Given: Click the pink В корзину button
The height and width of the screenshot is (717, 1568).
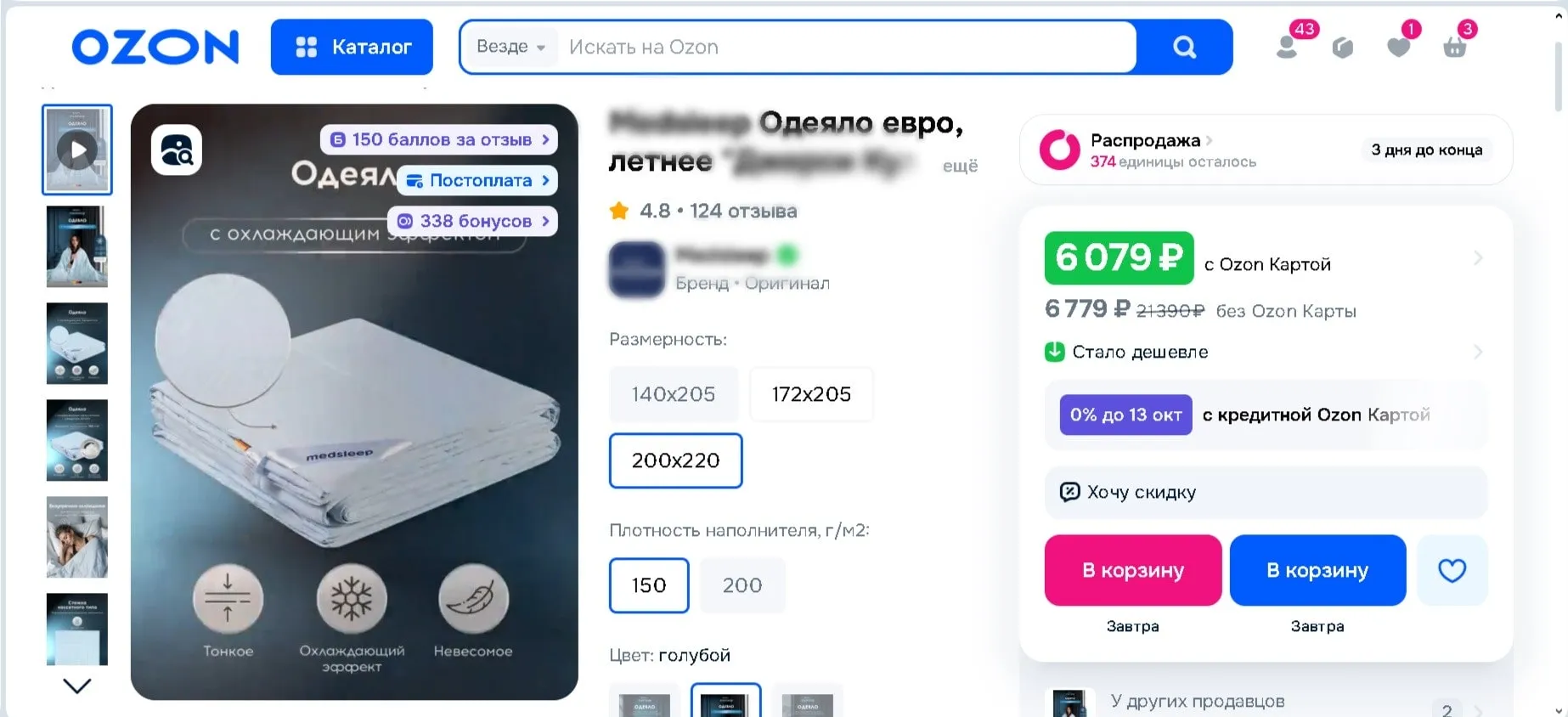Looking at the screenshot, I should click(1132, 570).
